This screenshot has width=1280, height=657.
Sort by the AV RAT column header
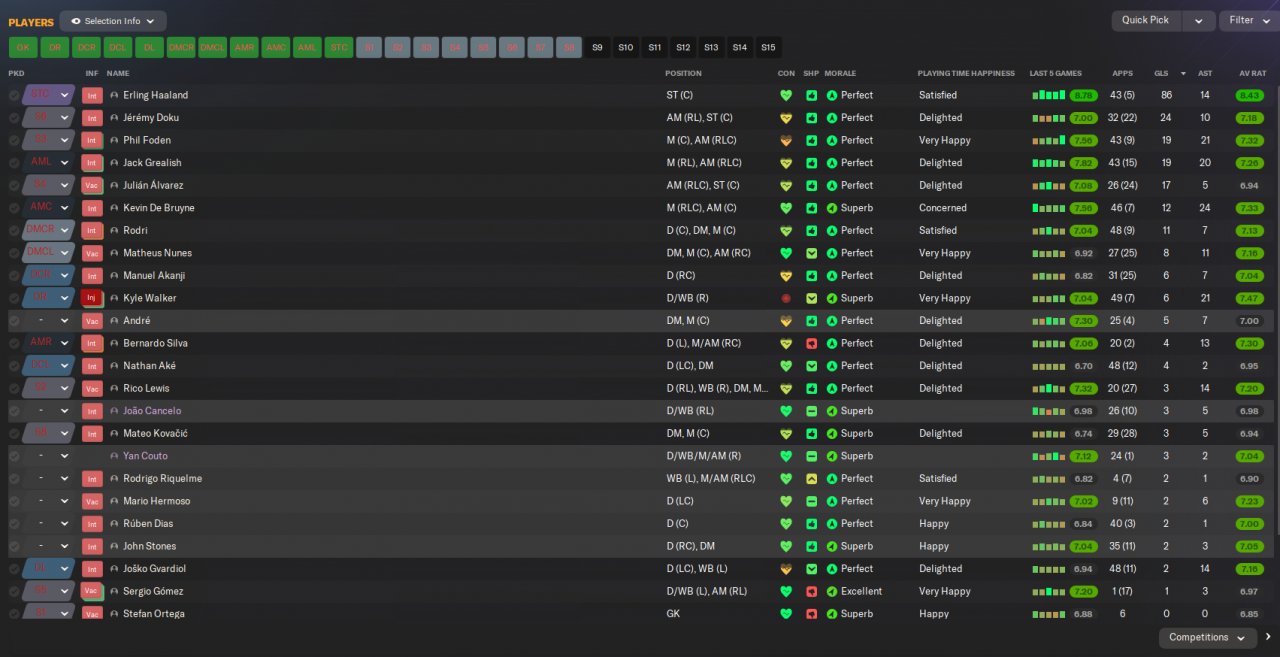(x=1253, y=73)
